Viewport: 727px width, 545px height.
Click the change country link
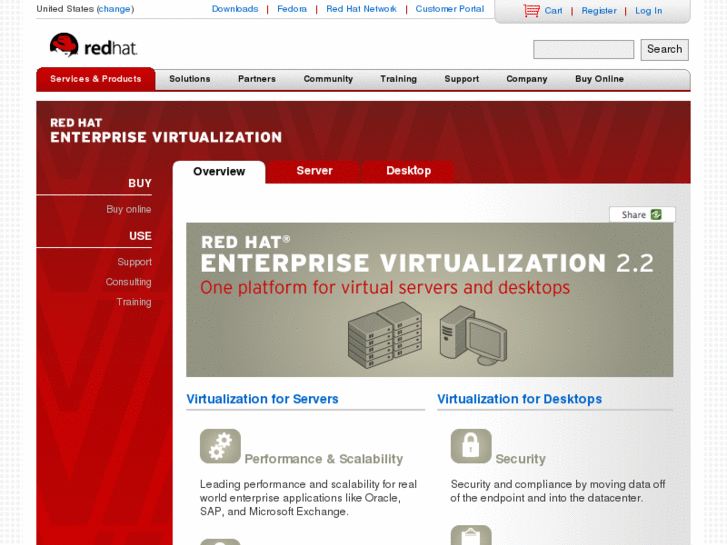[x=115, y=9]
